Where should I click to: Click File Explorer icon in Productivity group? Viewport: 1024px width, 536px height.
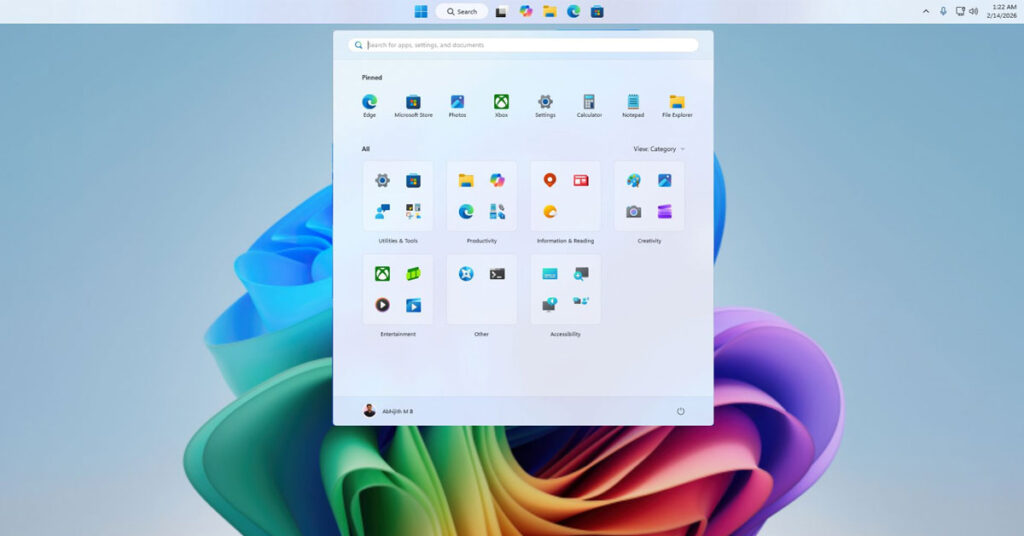(466, 180)
